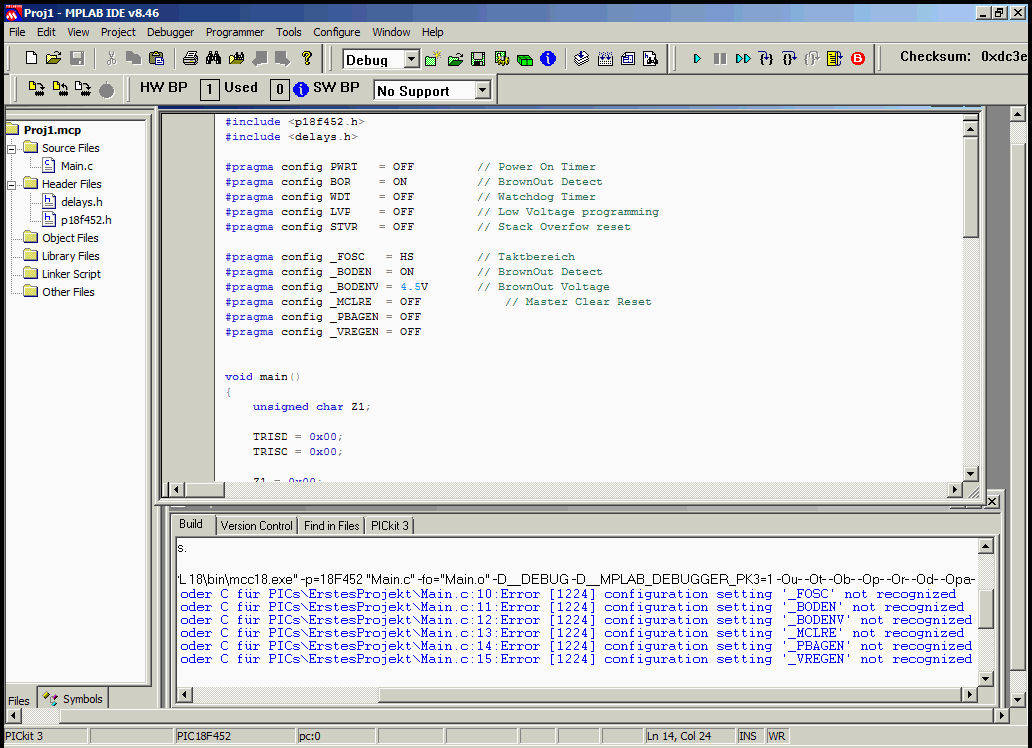The height and width of the screenshot is (748, 1032).
Task: Click the yellow question mark Help icon
Action: click(x=306, y=59)
